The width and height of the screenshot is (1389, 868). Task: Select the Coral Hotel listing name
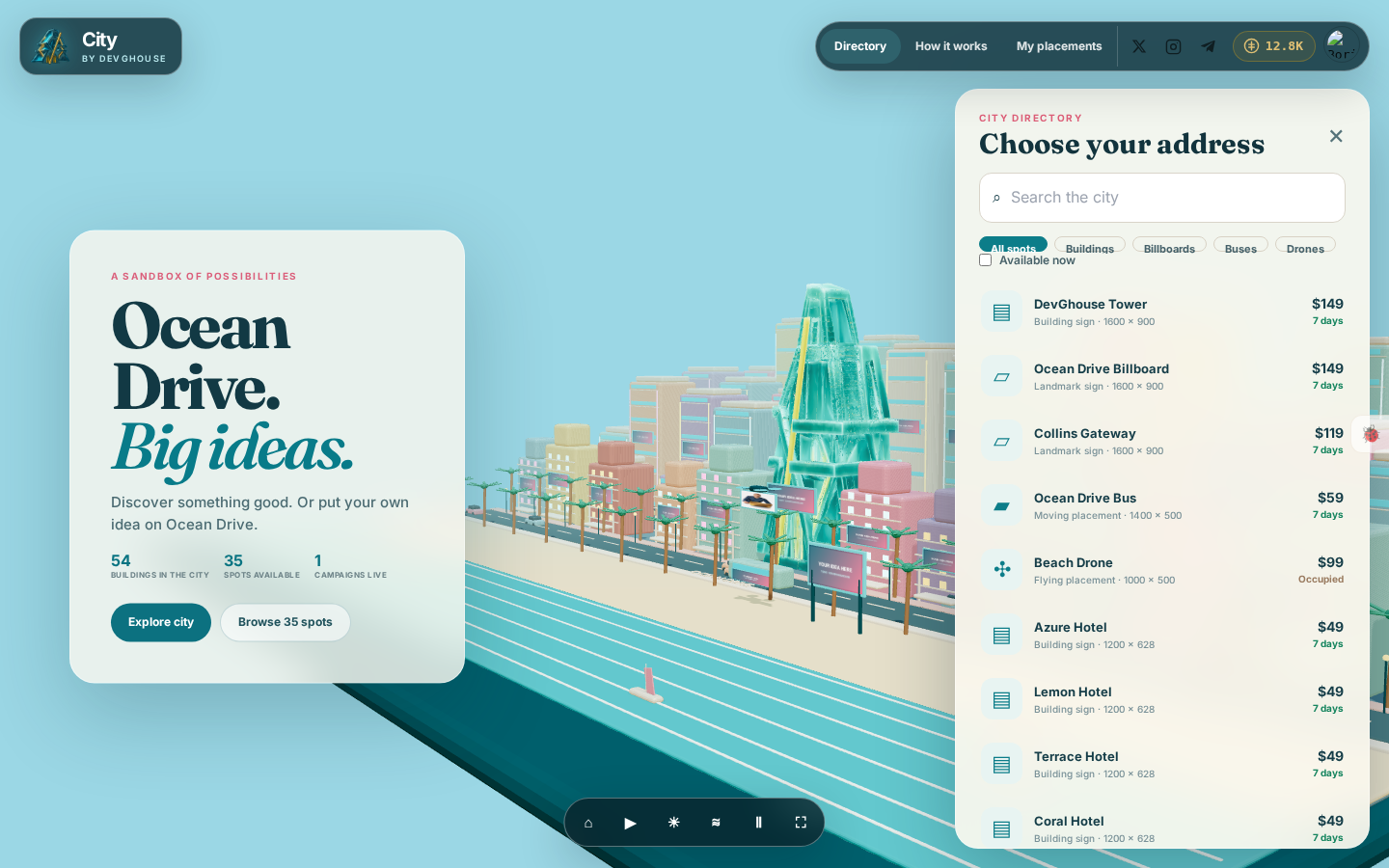1069,821
